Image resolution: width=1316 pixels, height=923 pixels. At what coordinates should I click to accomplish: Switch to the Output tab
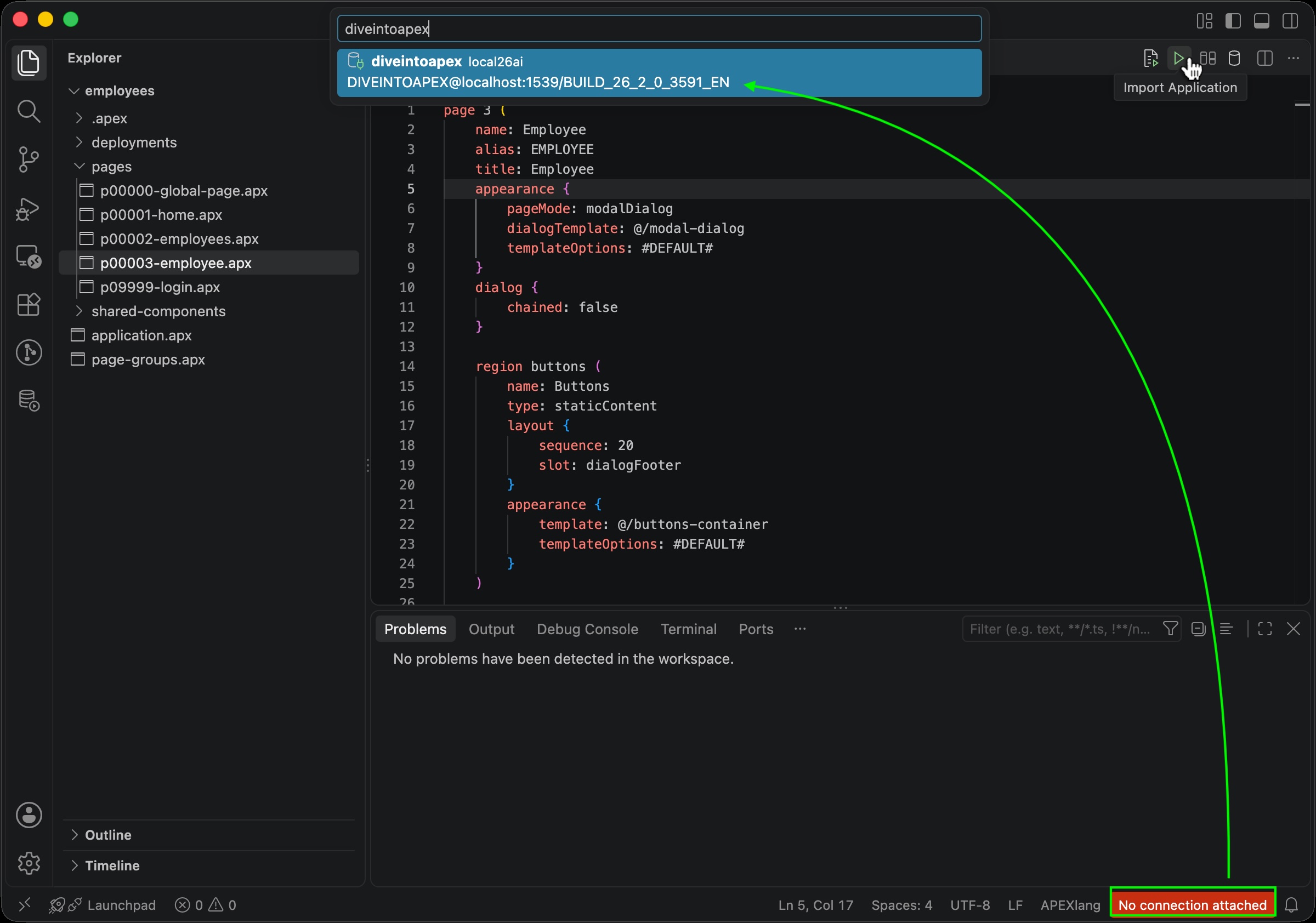[491, 629]
